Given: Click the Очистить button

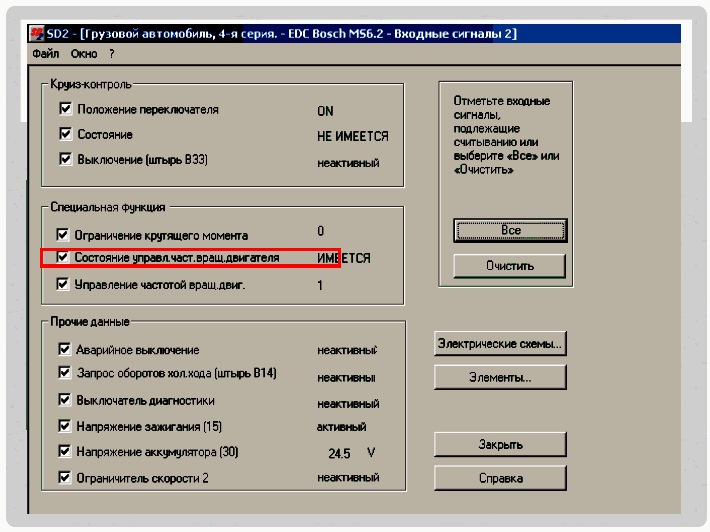Looking at the screenshot, I should (x=509, y=266).
